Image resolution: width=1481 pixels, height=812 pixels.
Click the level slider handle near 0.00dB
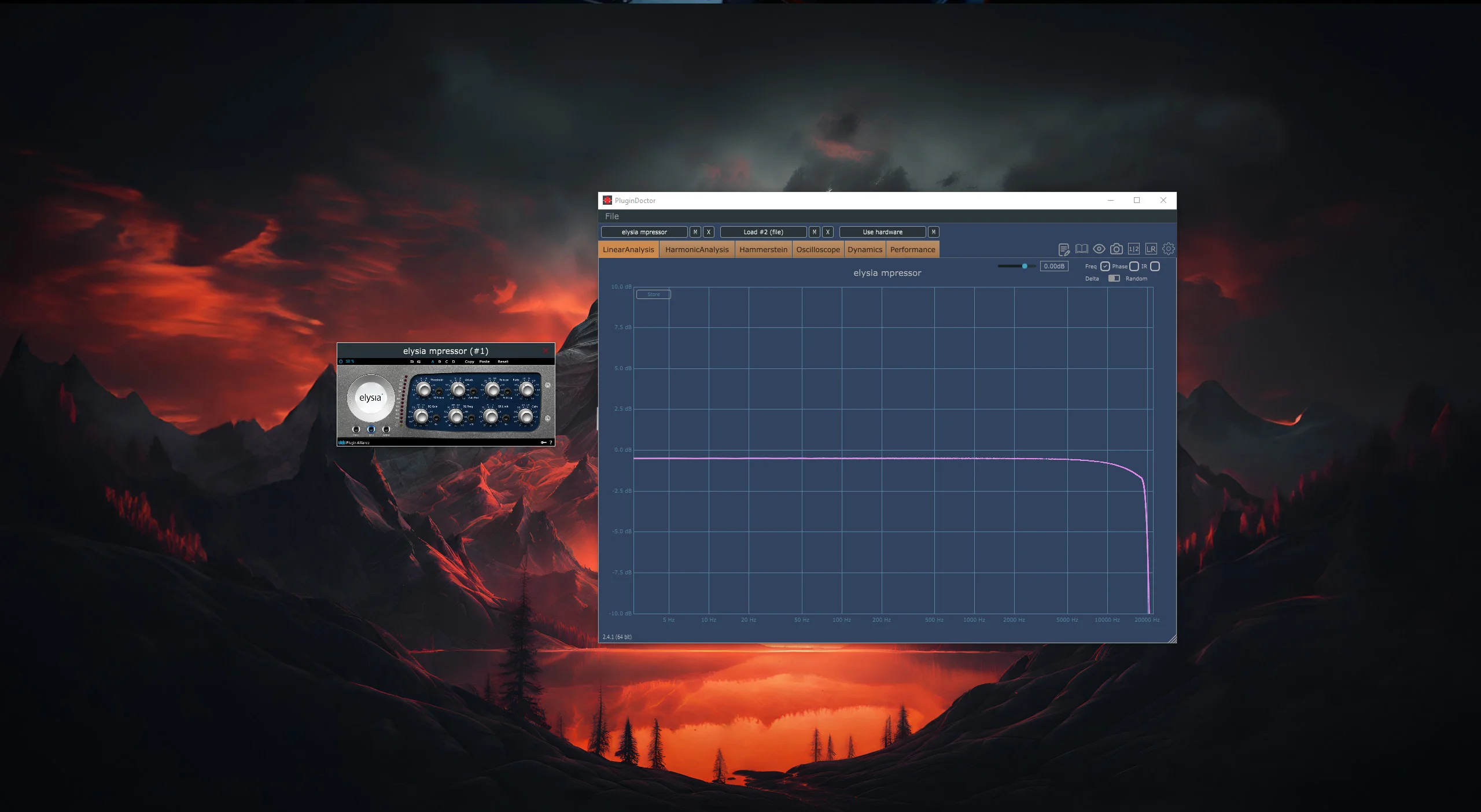(x=1025, y=266)
